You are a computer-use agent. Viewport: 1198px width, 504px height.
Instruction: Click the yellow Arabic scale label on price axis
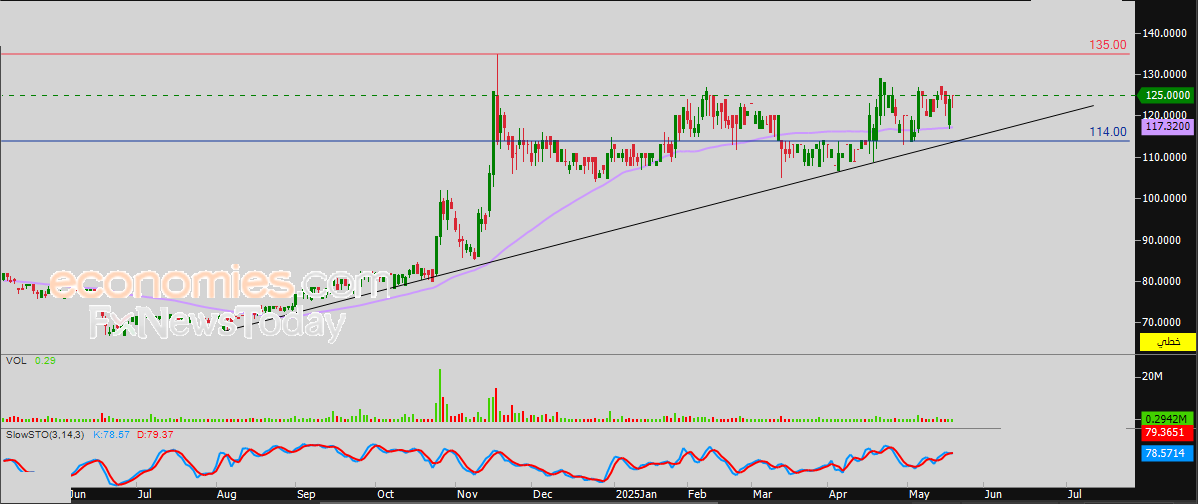[1167, 342]
